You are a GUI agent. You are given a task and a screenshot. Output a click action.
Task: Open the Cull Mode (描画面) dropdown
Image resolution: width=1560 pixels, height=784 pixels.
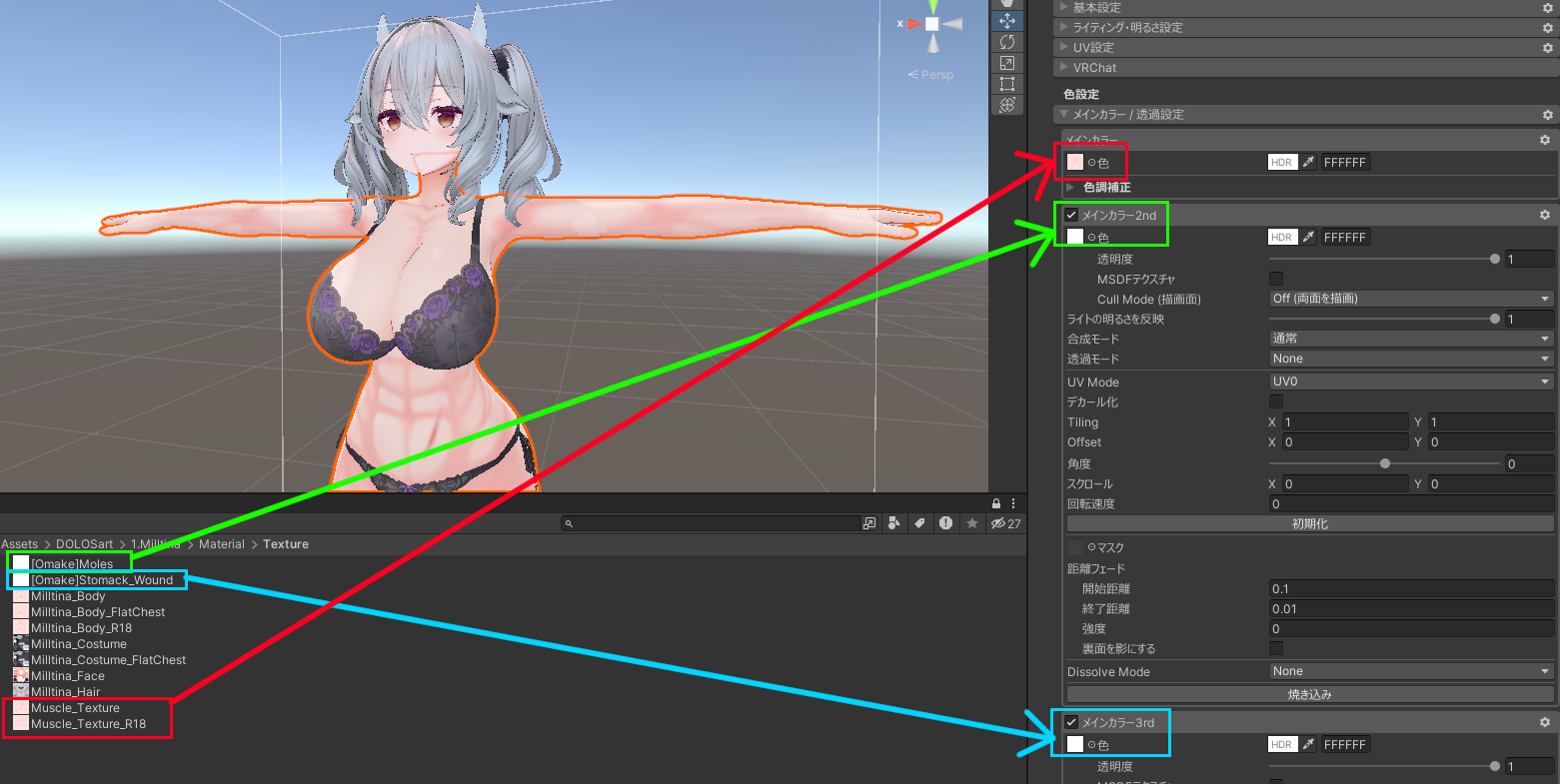(x=1411, y=299)
